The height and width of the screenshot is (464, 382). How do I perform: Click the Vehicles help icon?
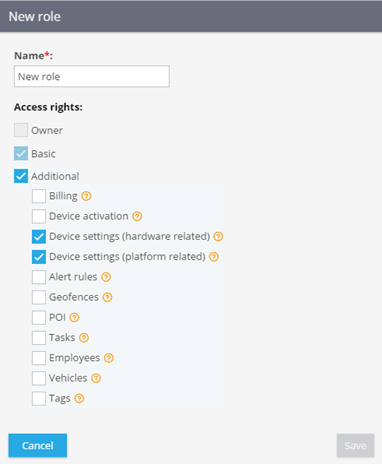[96, 378]
